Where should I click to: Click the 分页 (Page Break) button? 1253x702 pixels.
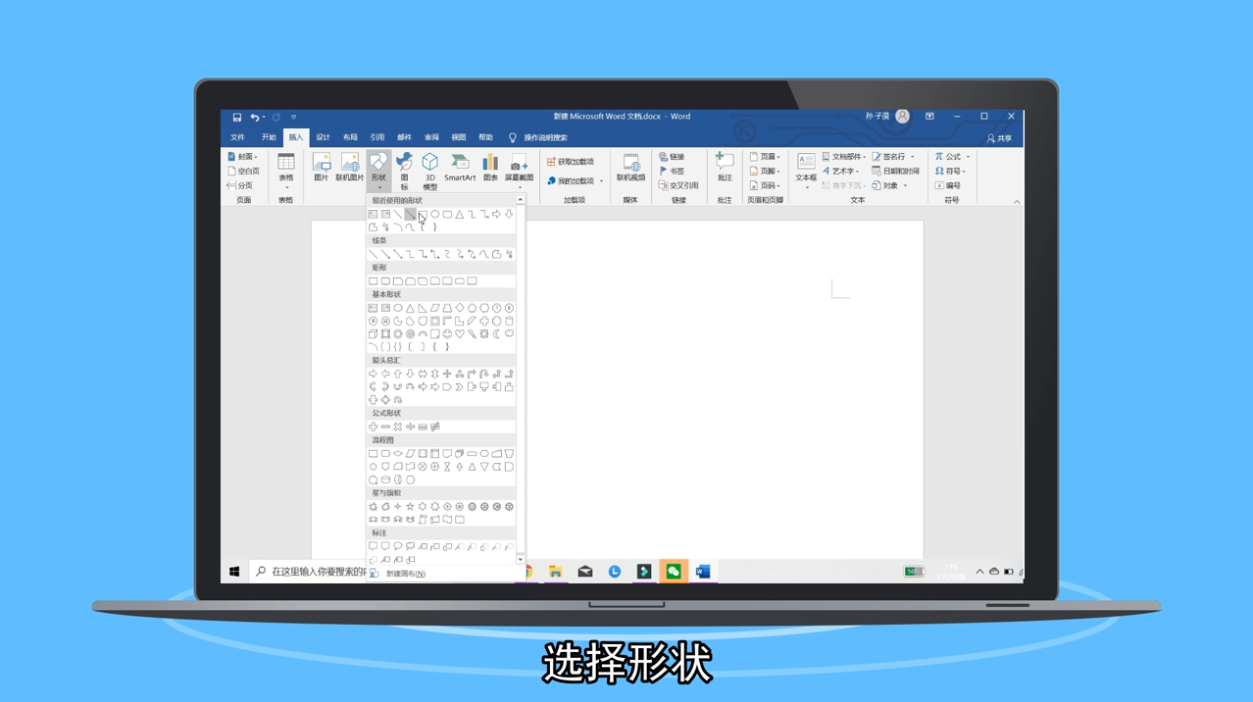[x=240, y=185]
